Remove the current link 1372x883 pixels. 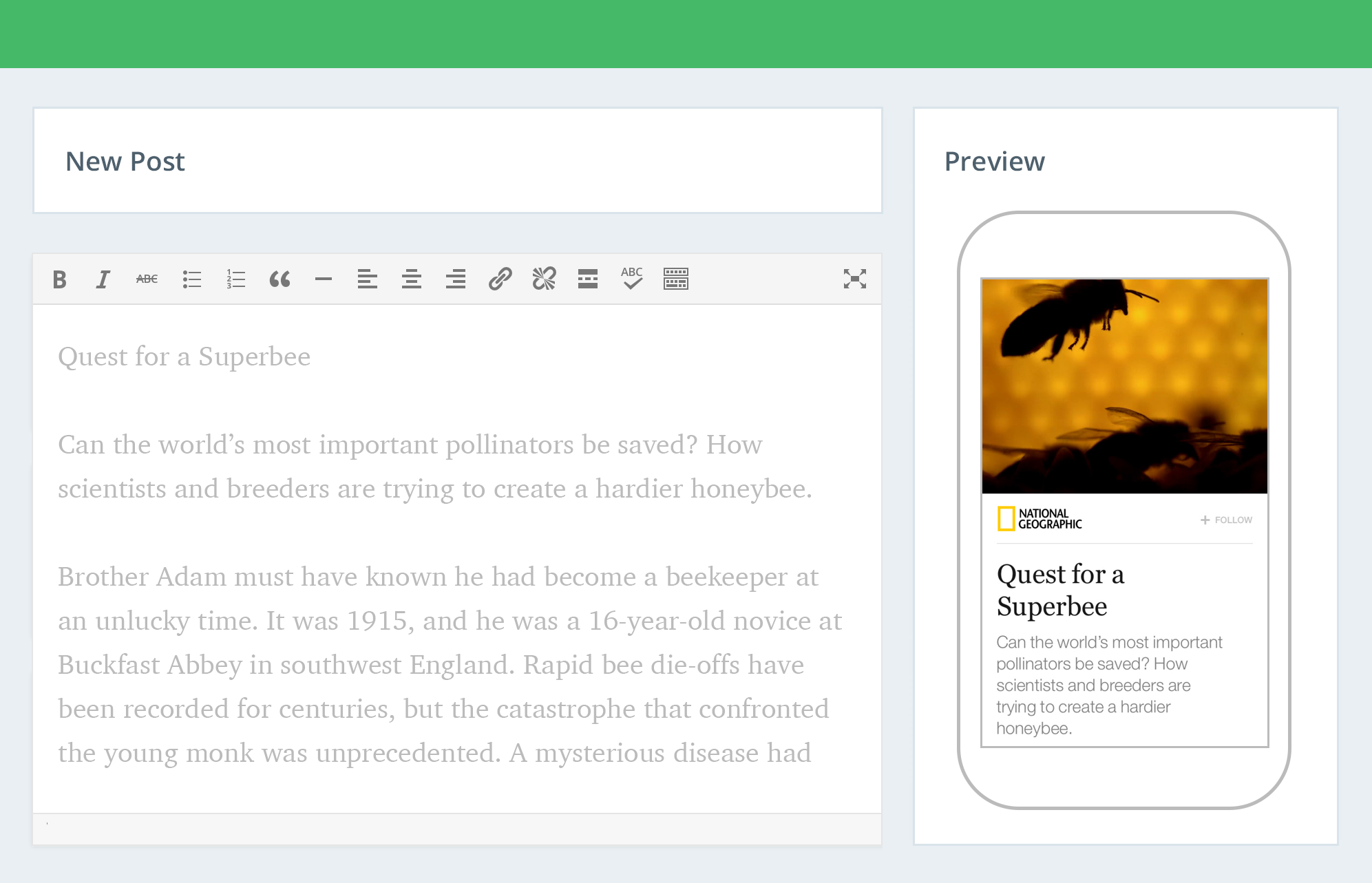pyautogui.click(x=544, y=279)
